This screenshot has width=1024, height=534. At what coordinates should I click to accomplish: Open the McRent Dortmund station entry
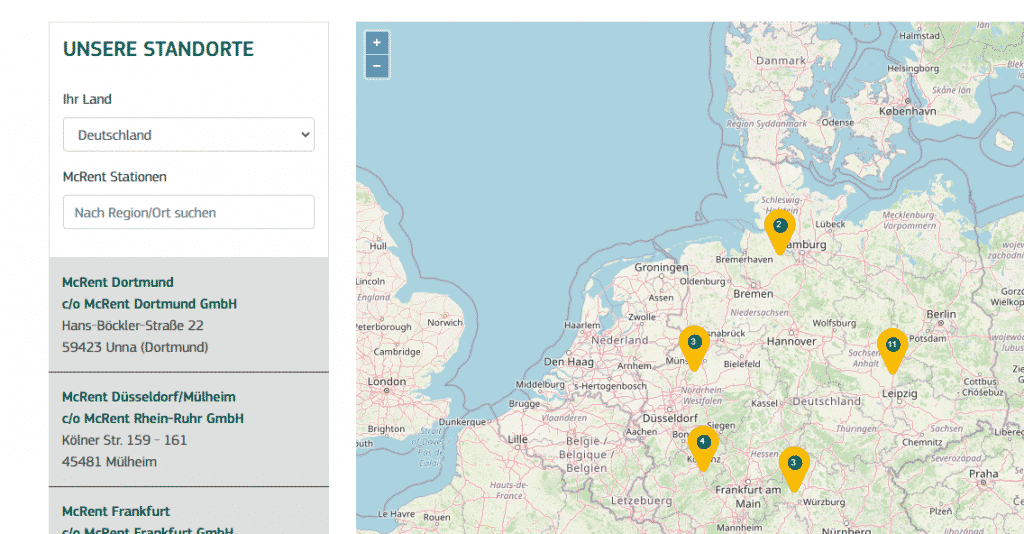[x=189, y=315]
